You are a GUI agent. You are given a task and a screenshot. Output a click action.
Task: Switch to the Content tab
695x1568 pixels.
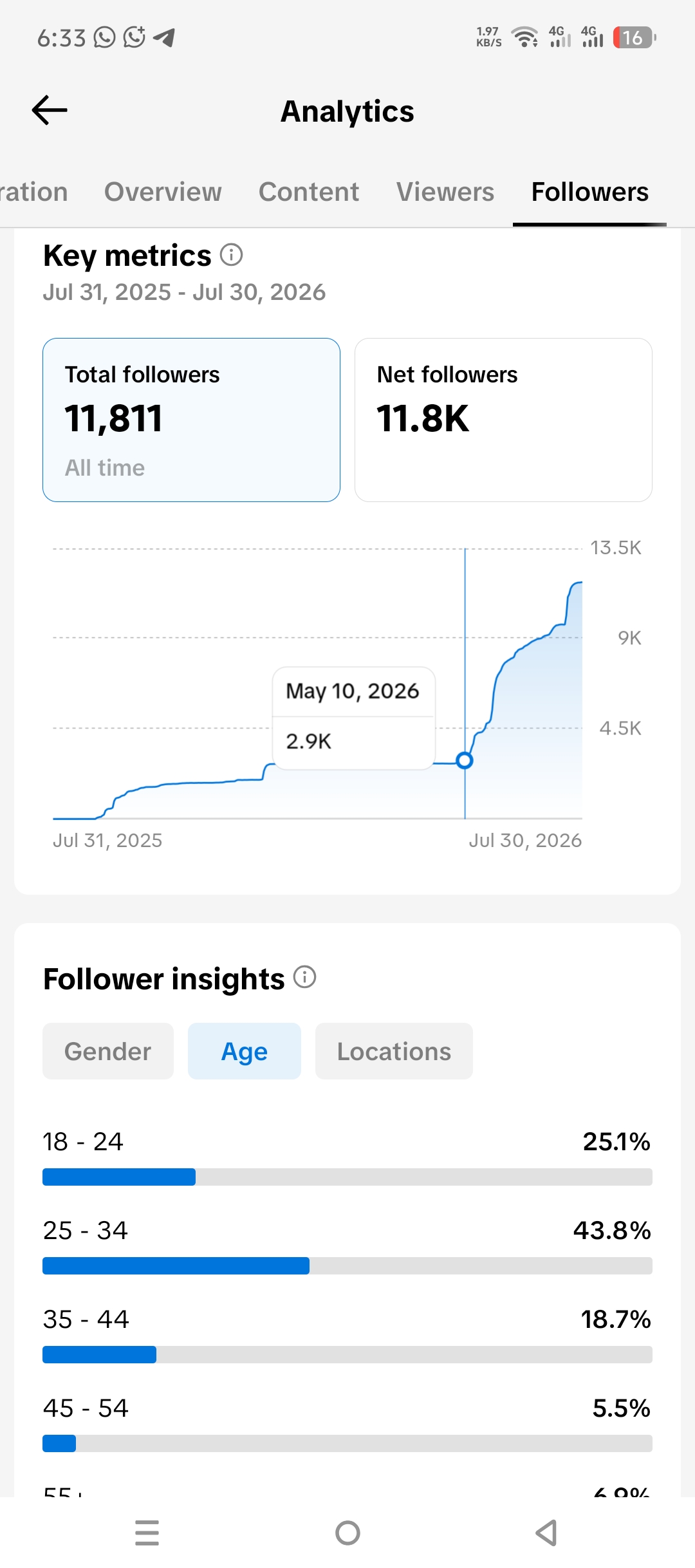point(309,192)
